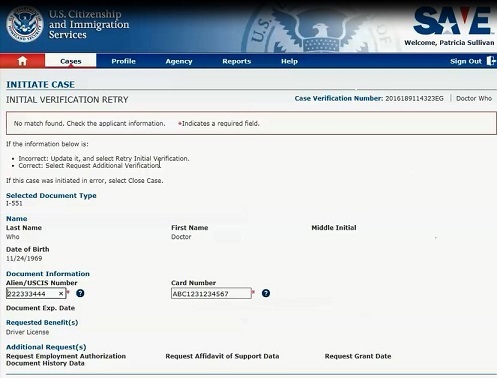Click the 'Additional Request(s)' heading
Image resolution: width=497 pixels, height=378 pixels.
point(46,347)
